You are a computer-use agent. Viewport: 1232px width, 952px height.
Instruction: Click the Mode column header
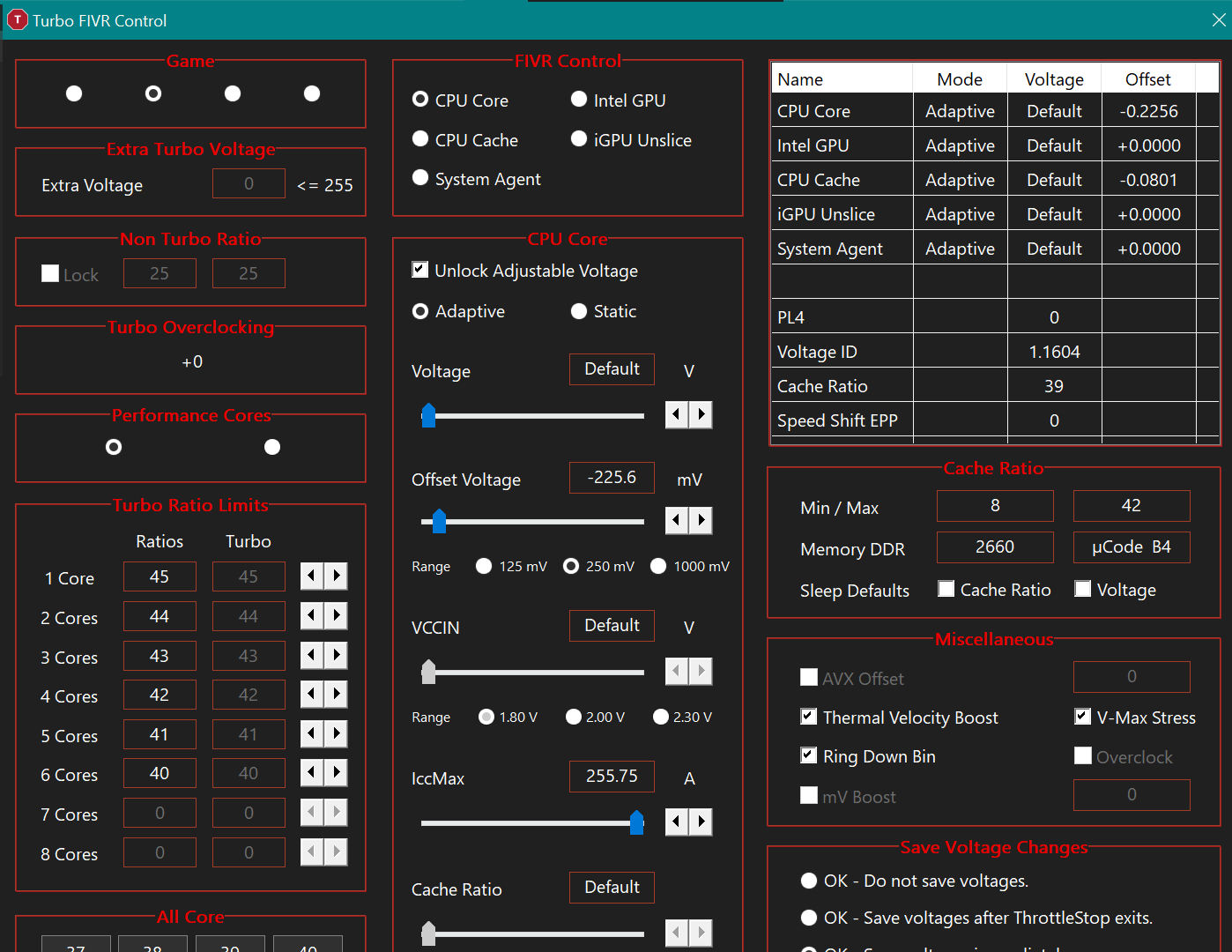pos(960,79)
